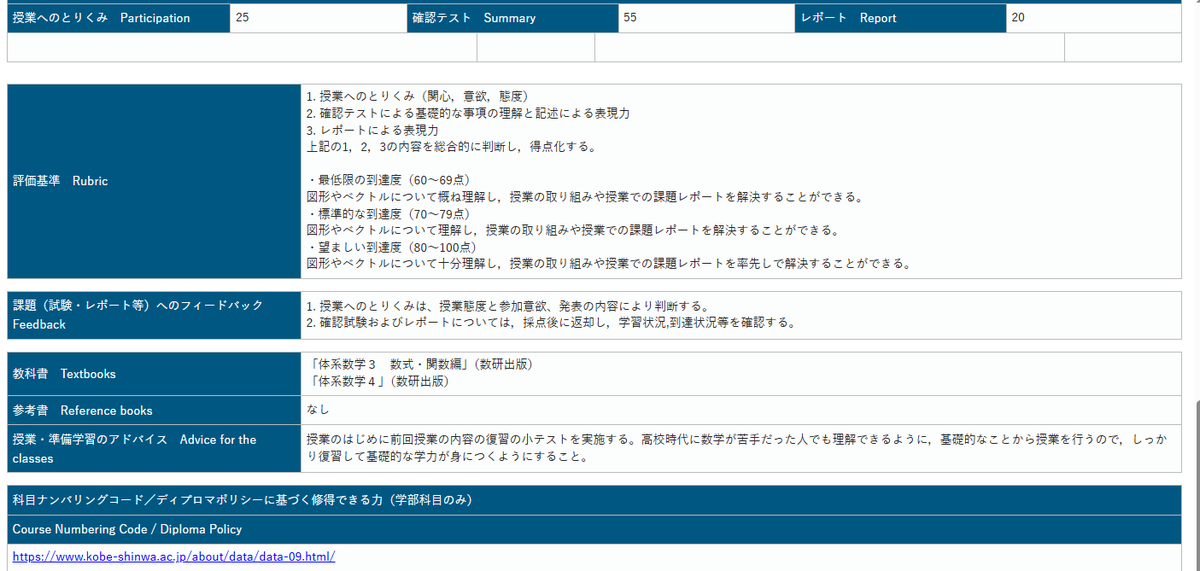Select the Participation score value 25
Viewport: 1200px width, 571px height.
coord(242,17)
